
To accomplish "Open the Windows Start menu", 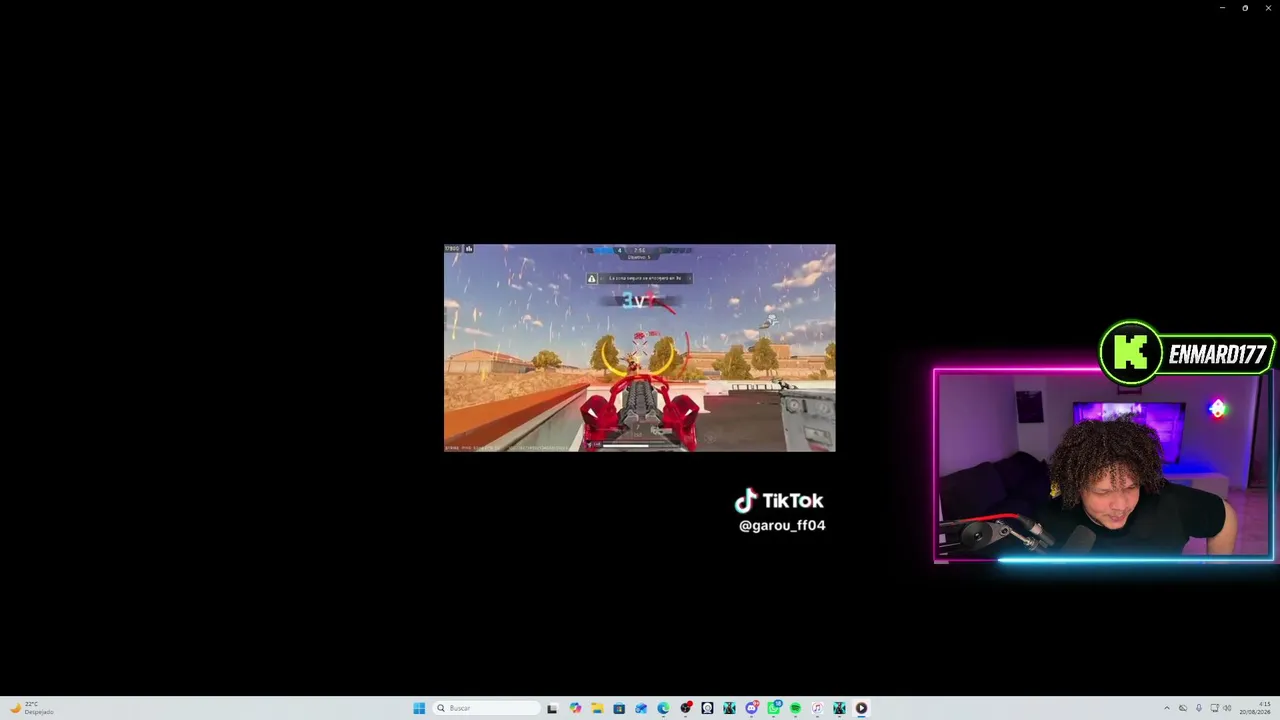I will click(419, 708).
